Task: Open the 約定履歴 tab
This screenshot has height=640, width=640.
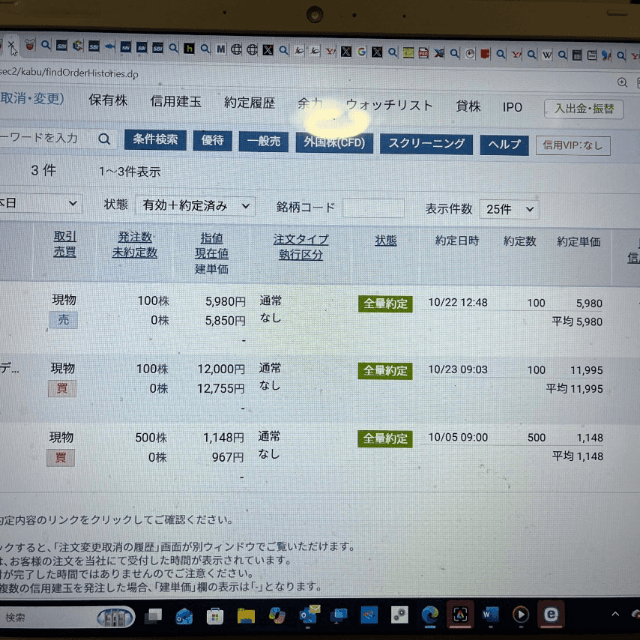Action: 249,103
